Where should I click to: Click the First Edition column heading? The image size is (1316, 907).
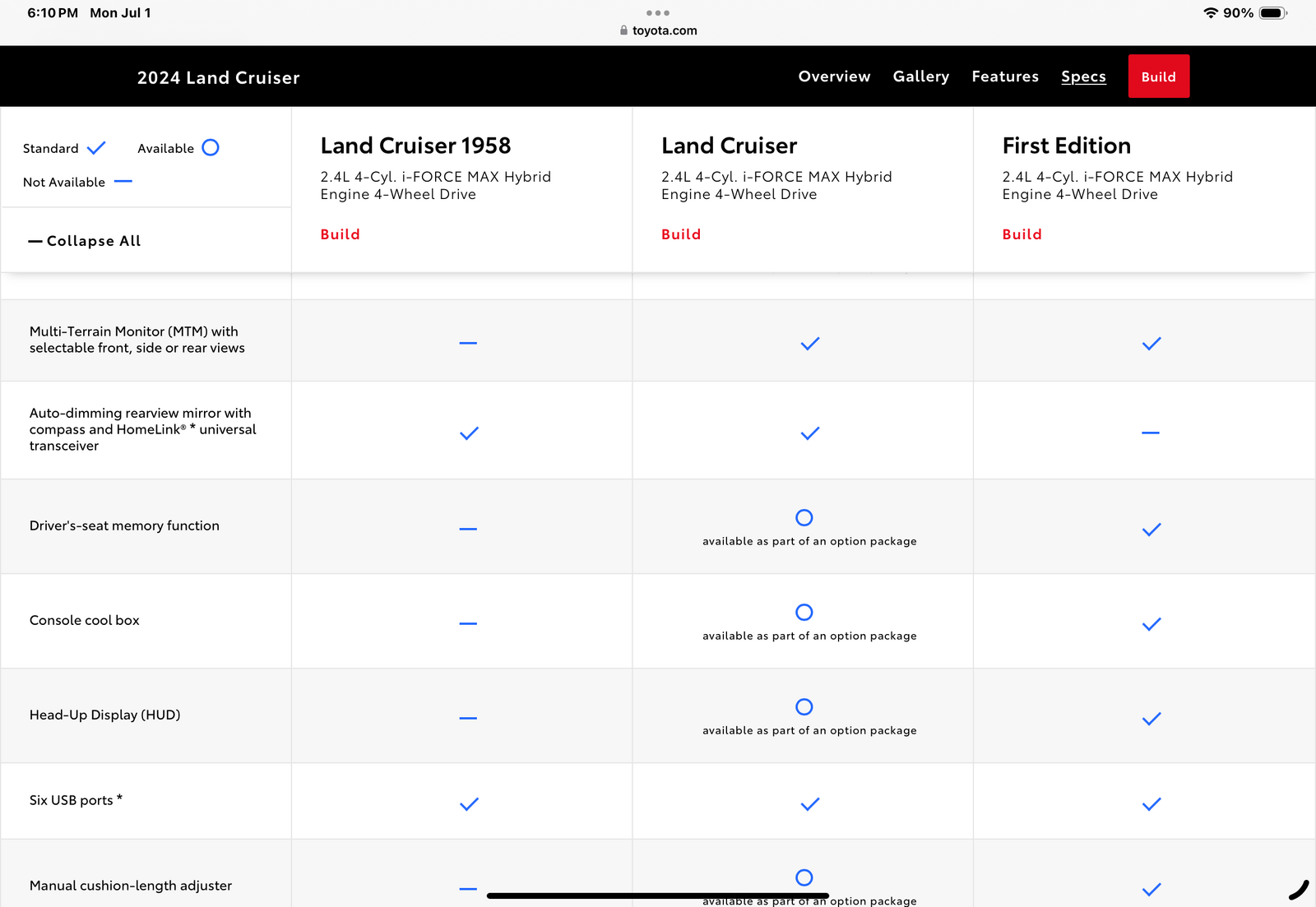coord(1066,146)
